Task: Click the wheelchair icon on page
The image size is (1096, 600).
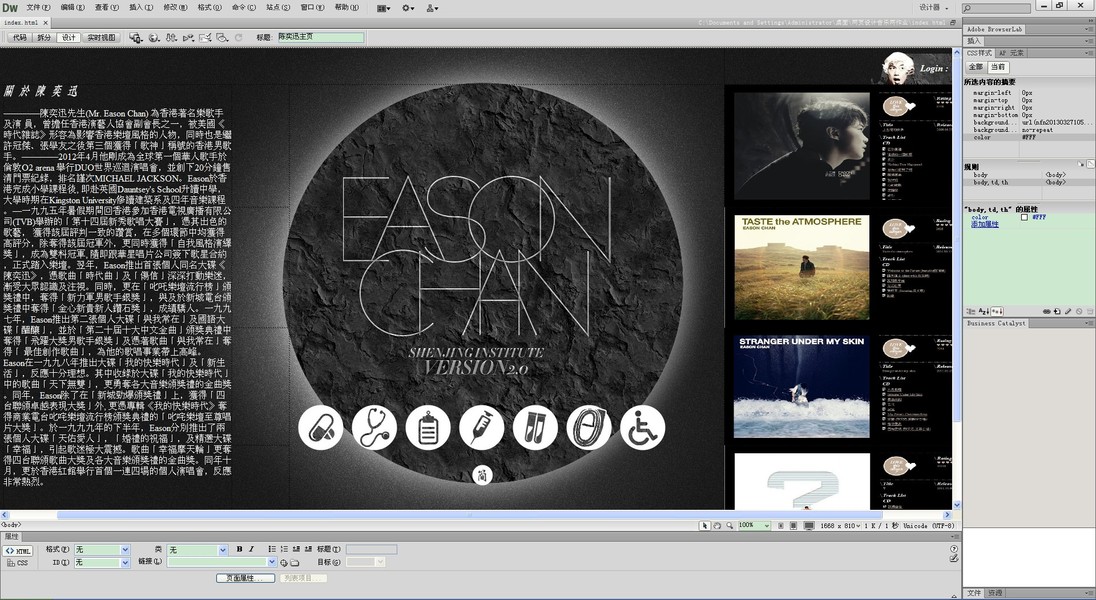Action: (x=642, y=428)
